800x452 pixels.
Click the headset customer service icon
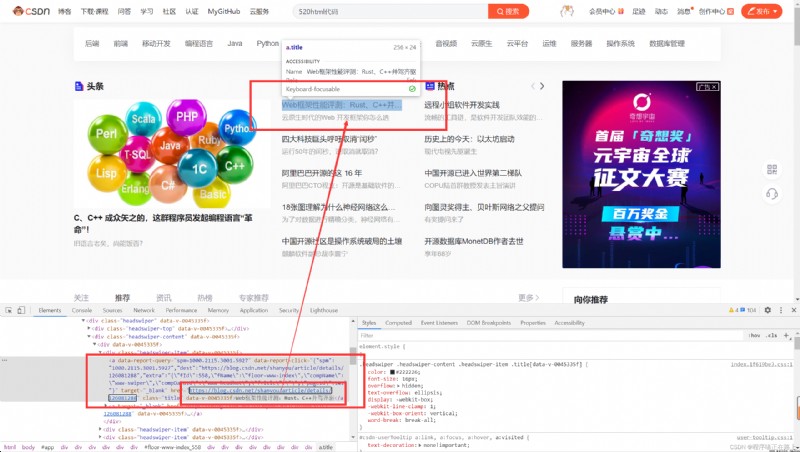tap(772, 194)
